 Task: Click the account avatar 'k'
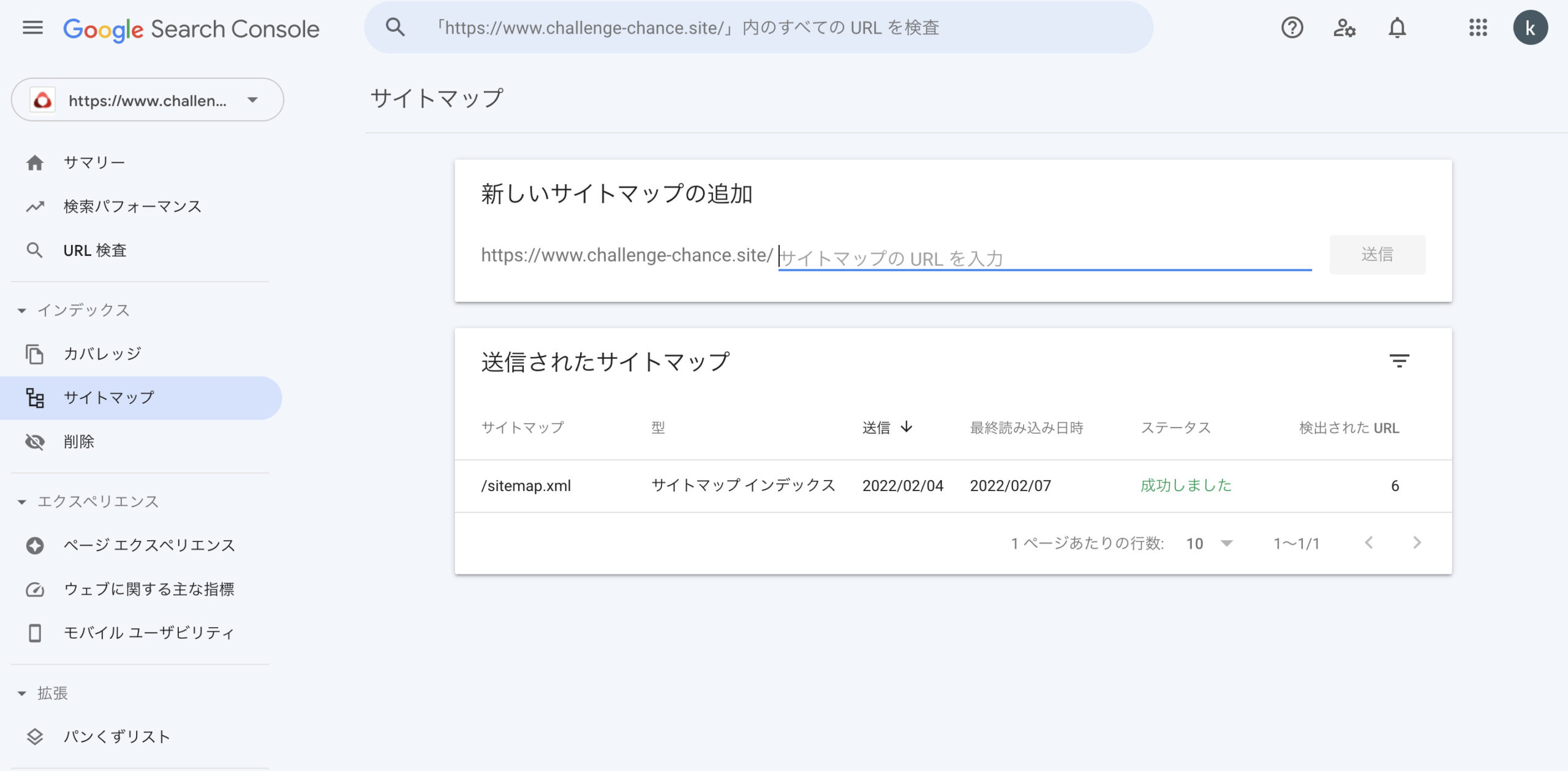pos(1529,28)
